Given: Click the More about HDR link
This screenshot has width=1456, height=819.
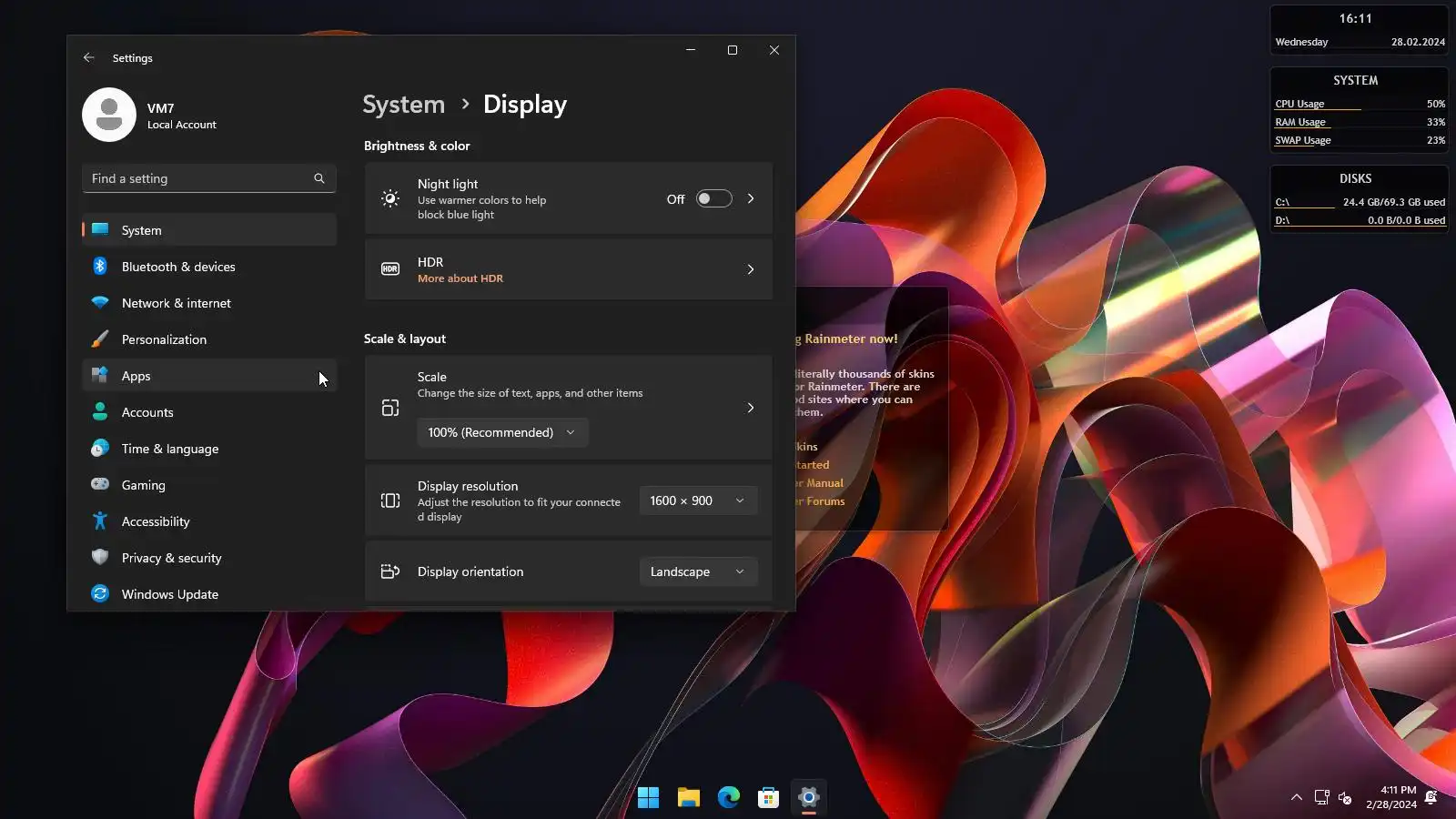Looking at the screenshot, I should pos(460,278).
